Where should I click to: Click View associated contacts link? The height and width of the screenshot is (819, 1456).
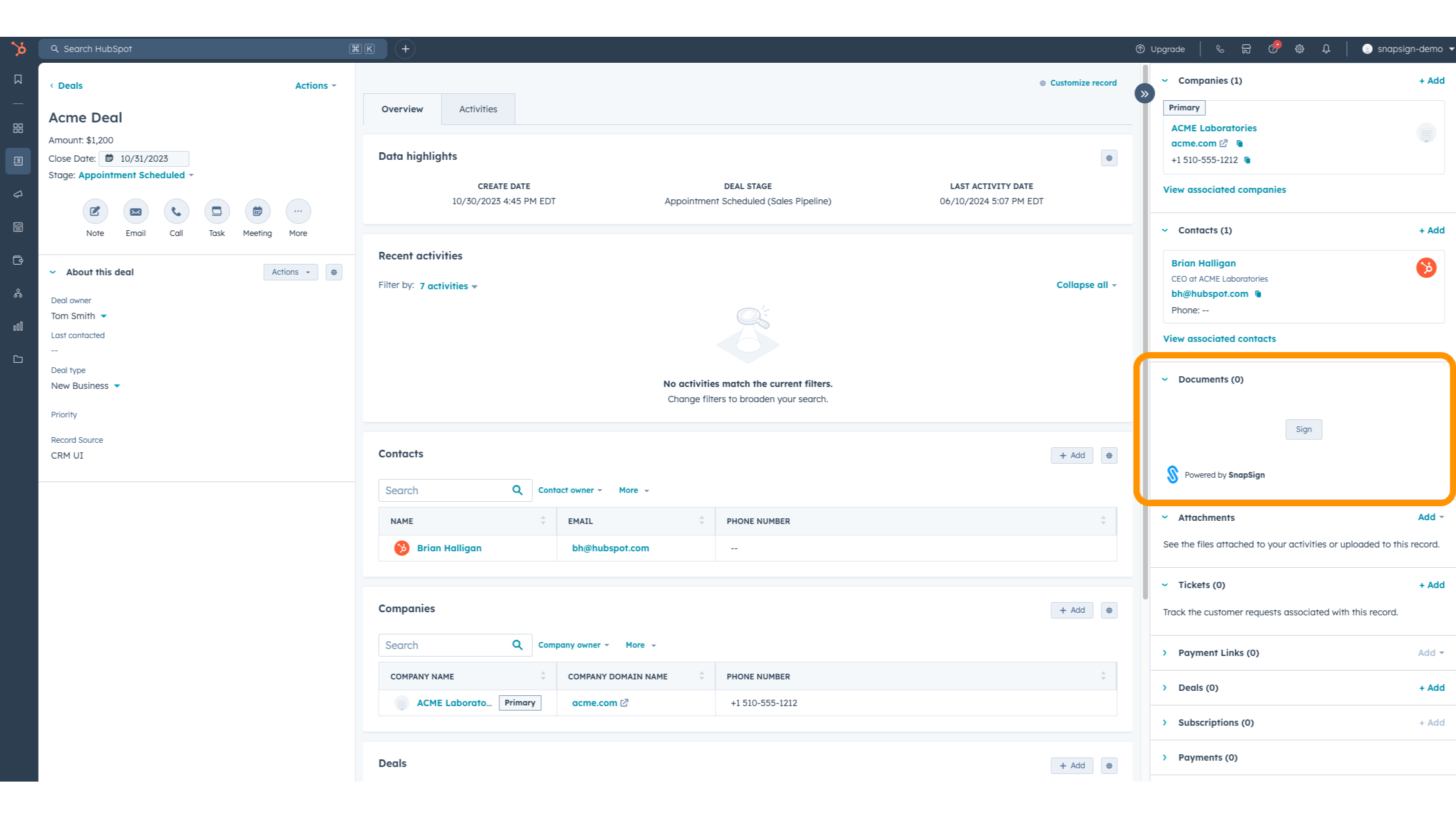[x=1219, y=339]
